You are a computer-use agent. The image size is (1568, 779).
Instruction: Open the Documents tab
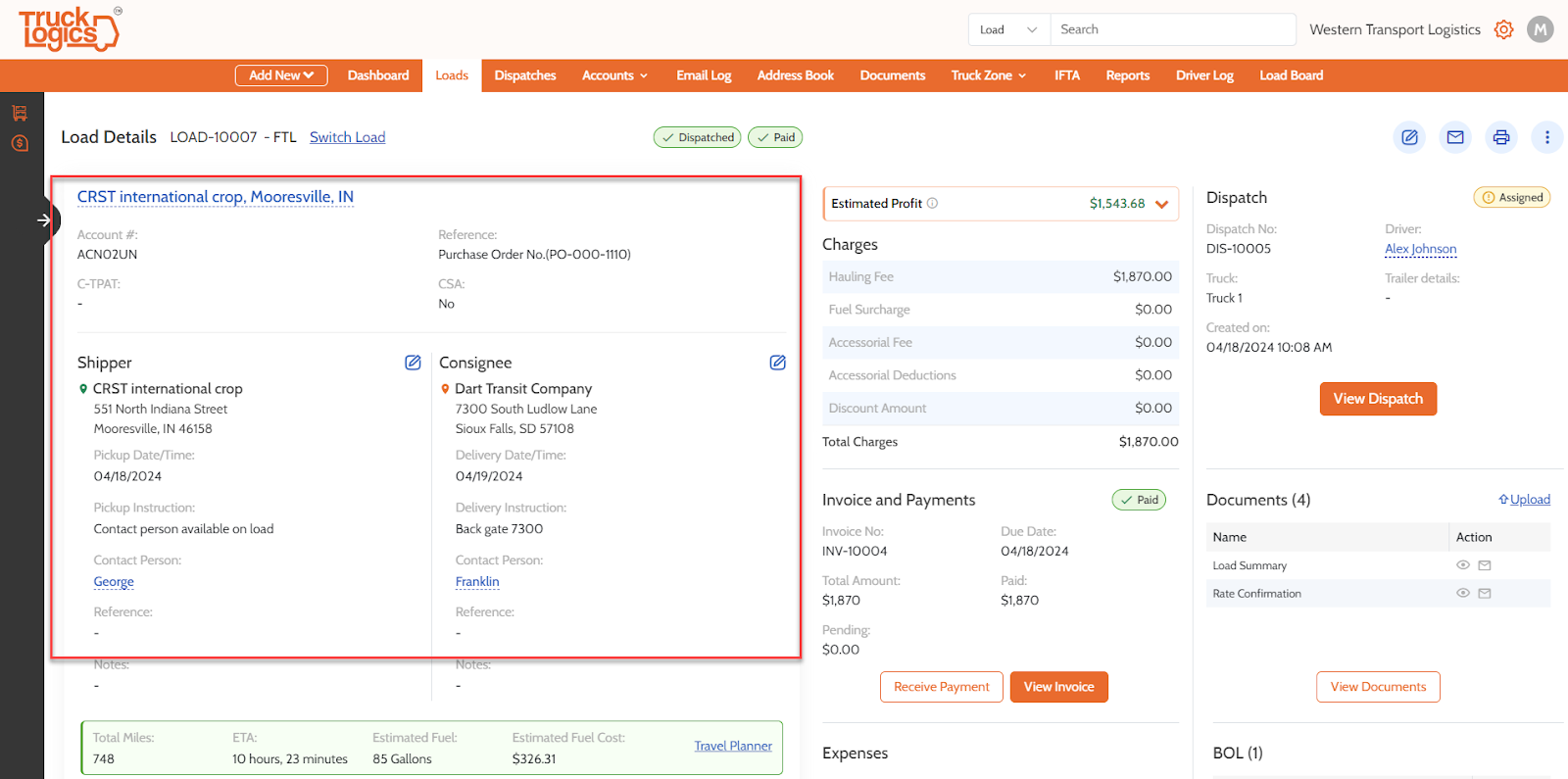[x=893, y=75]
